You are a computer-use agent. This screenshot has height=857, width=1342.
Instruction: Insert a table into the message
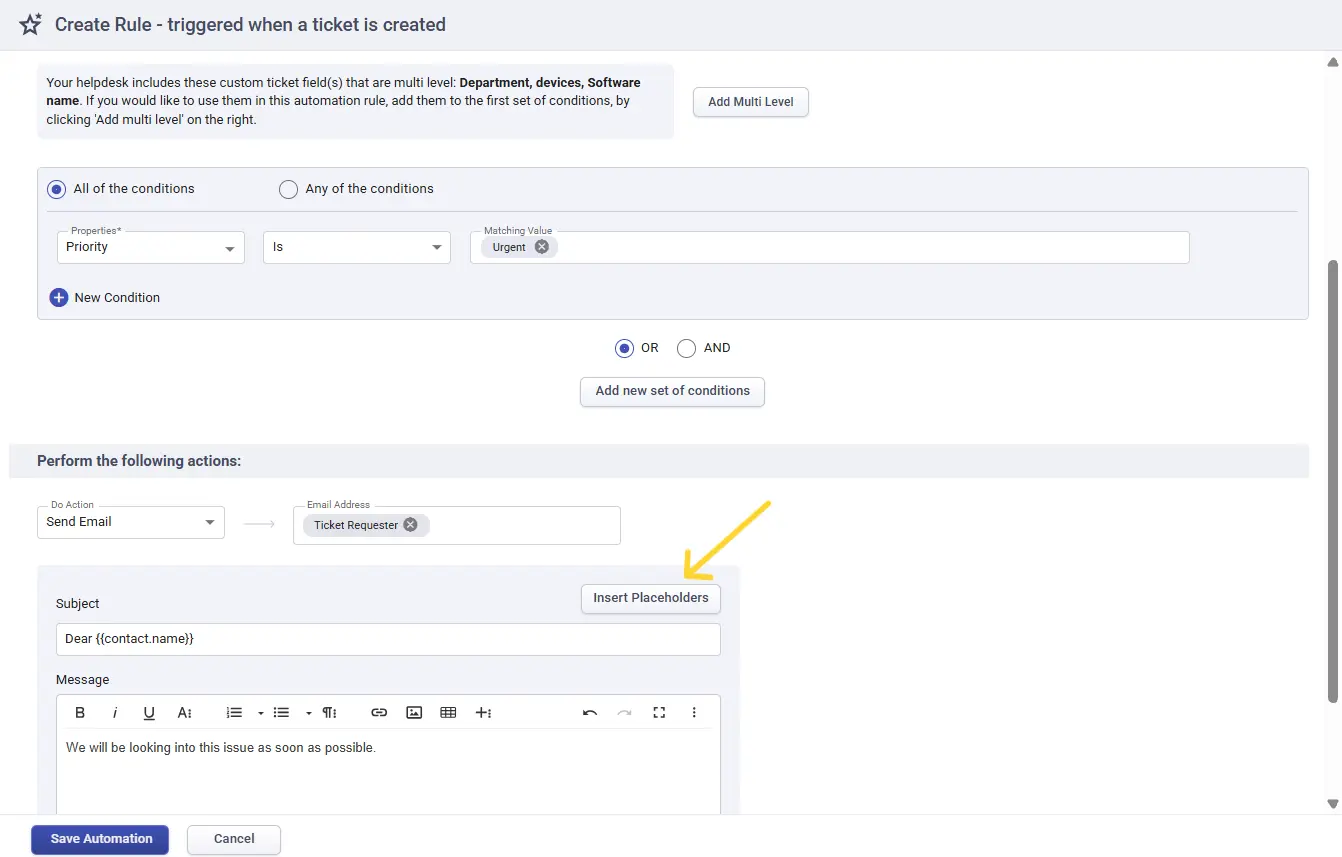[448, 713]
